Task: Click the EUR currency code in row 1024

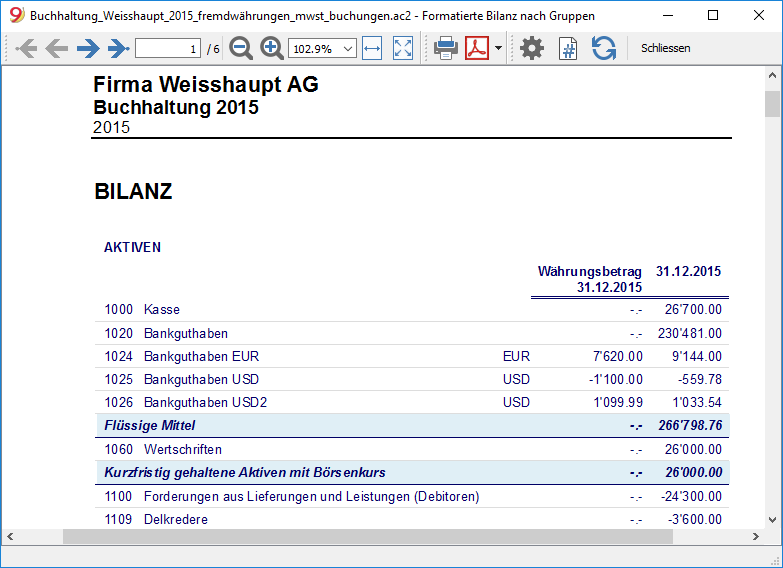Action: click(x=516, y=356)
